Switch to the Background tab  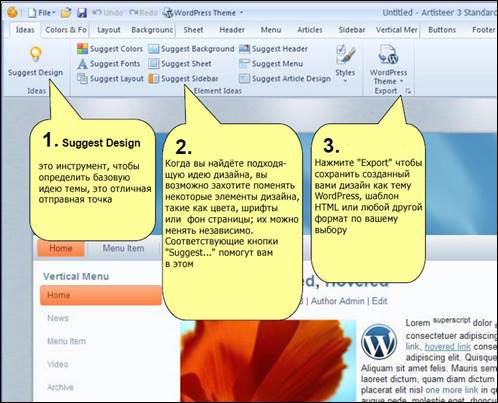click(x=152, y=30)
